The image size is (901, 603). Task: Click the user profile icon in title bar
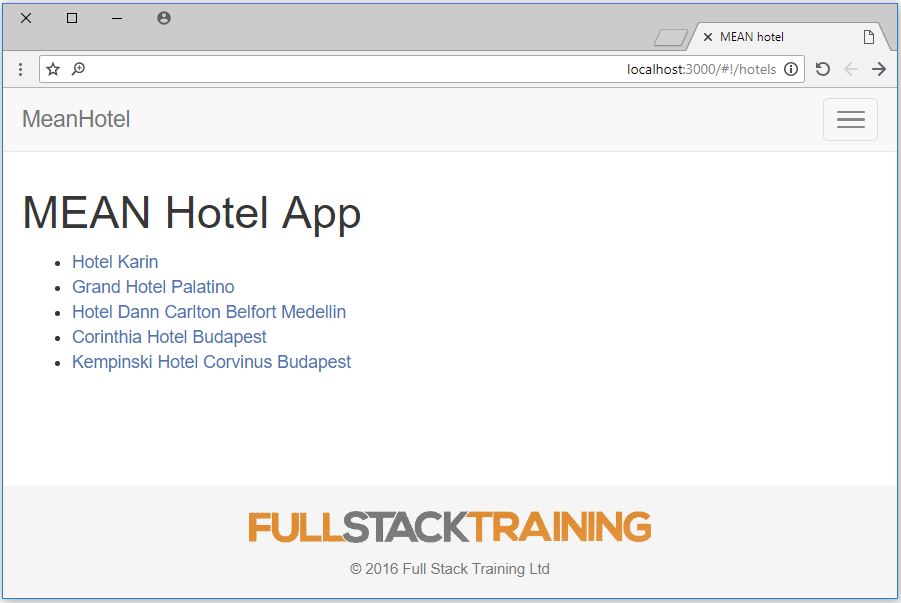[x=163, y=18]
